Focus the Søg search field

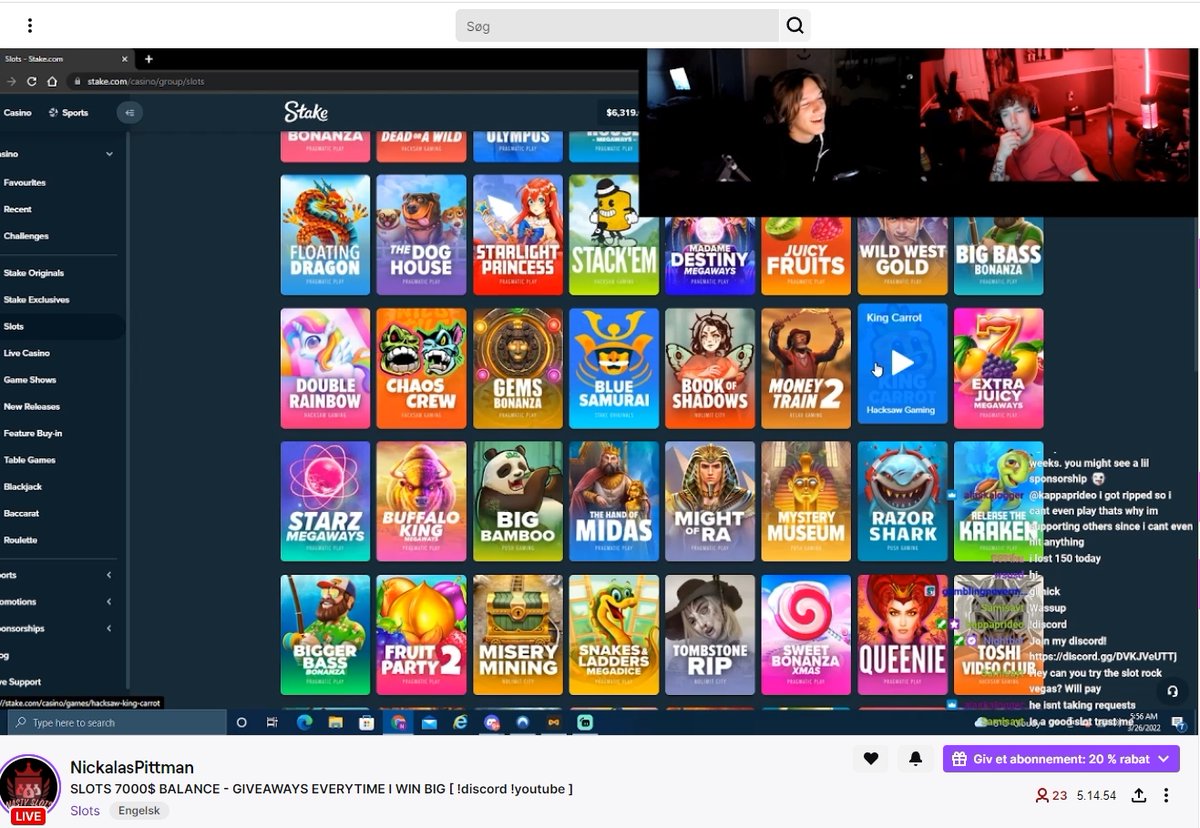[617, 26]
